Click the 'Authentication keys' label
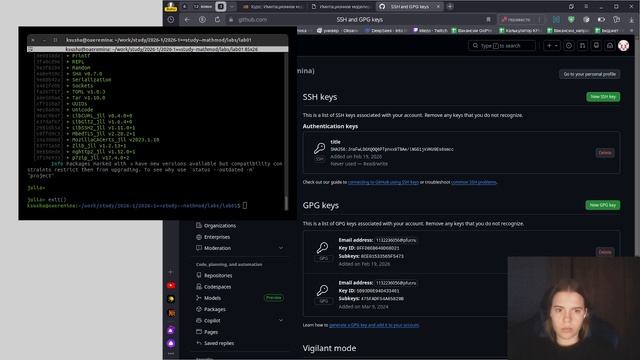 (x=330, y=127)
